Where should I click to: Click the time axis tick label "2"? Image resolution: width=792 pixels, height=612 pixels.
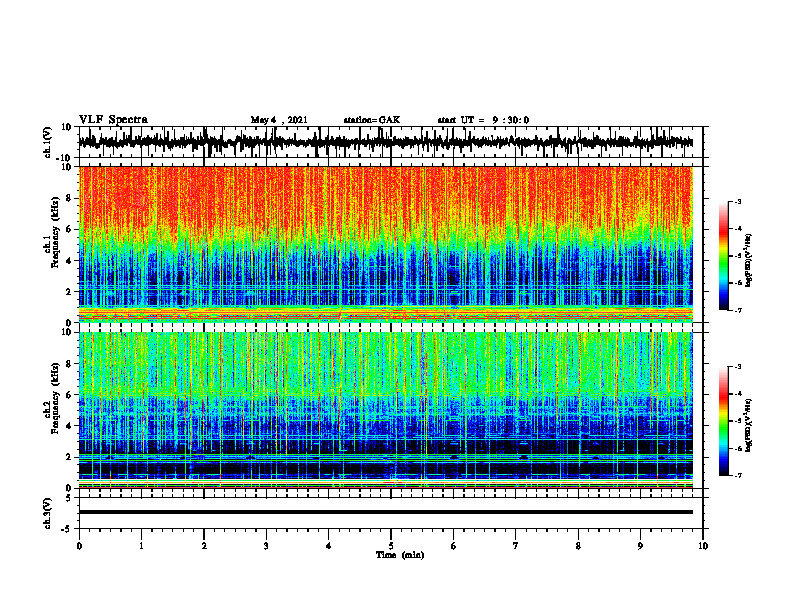coord(204,546)
